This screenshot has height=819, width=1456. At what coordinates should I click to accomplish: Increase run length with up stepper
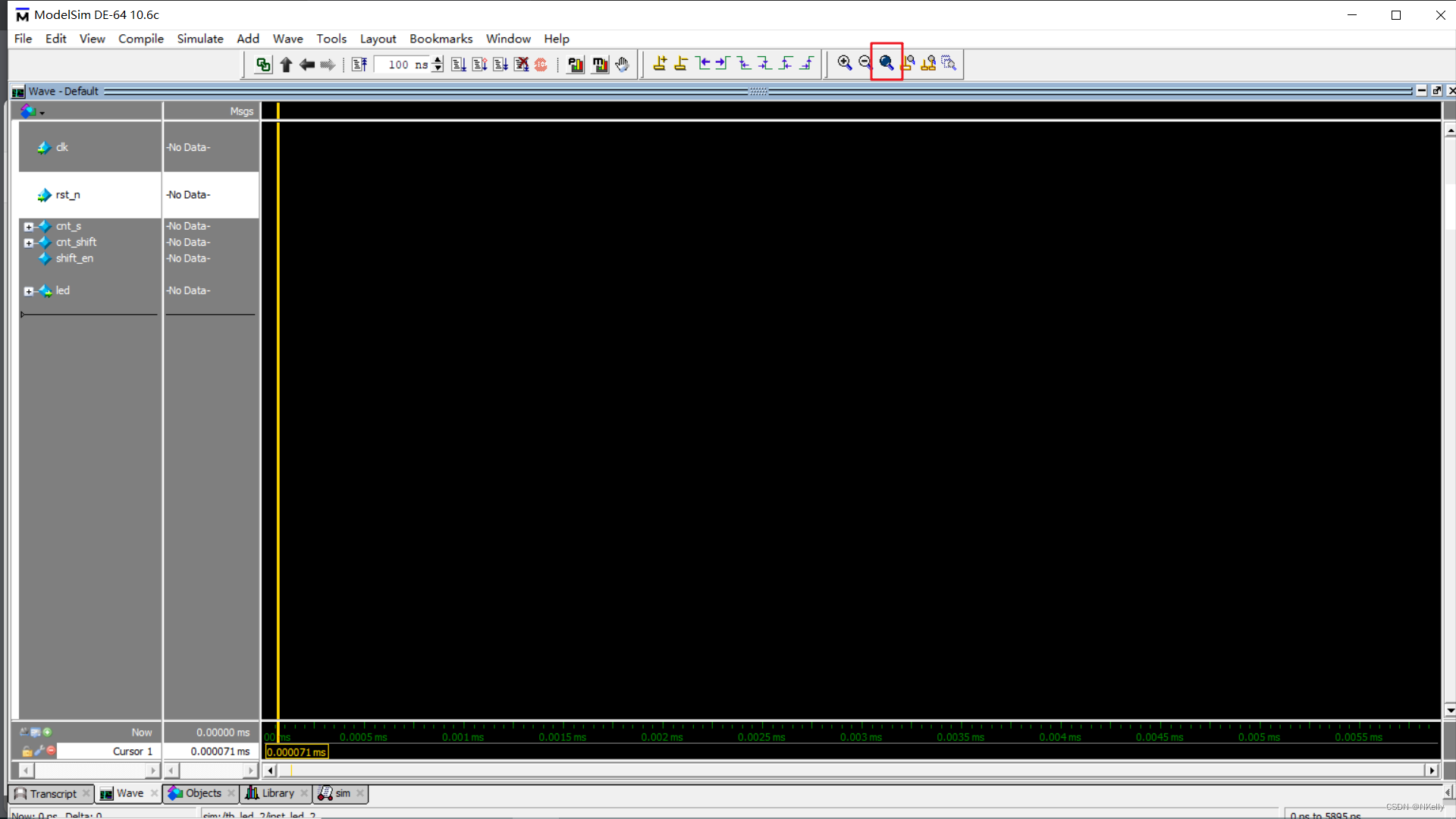pos(438,60)
